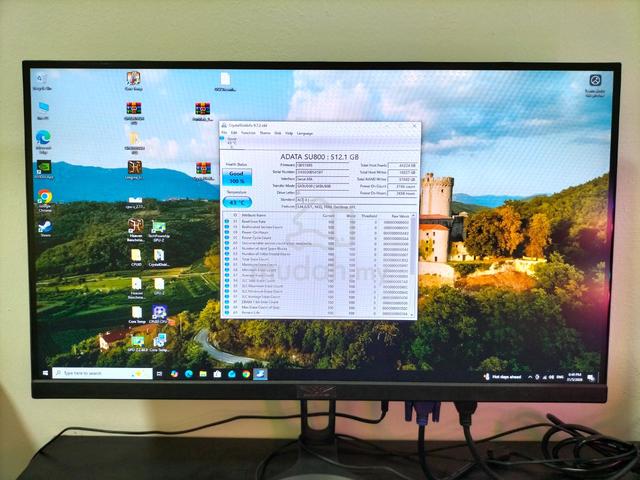This screenshot has height=480, width=640.
Task: Select the Reallocated Sectors Count row
Action: click(x=318, y=227)
